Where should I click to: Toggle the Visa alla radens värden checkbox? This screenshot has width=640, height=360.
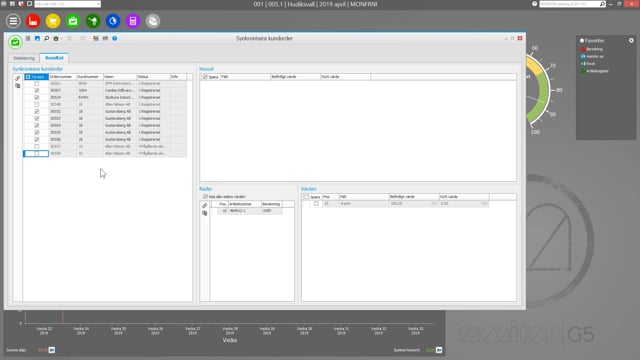pyautogui.click(x=205, y=197)
